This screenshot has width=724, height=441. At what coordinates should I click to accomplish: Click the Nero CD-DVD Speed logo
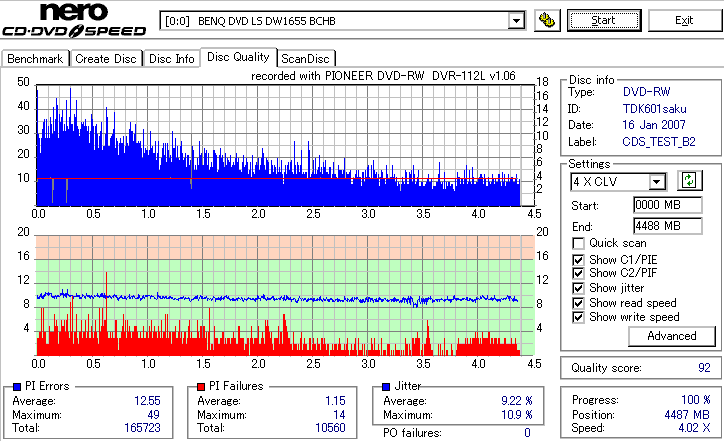74,20
